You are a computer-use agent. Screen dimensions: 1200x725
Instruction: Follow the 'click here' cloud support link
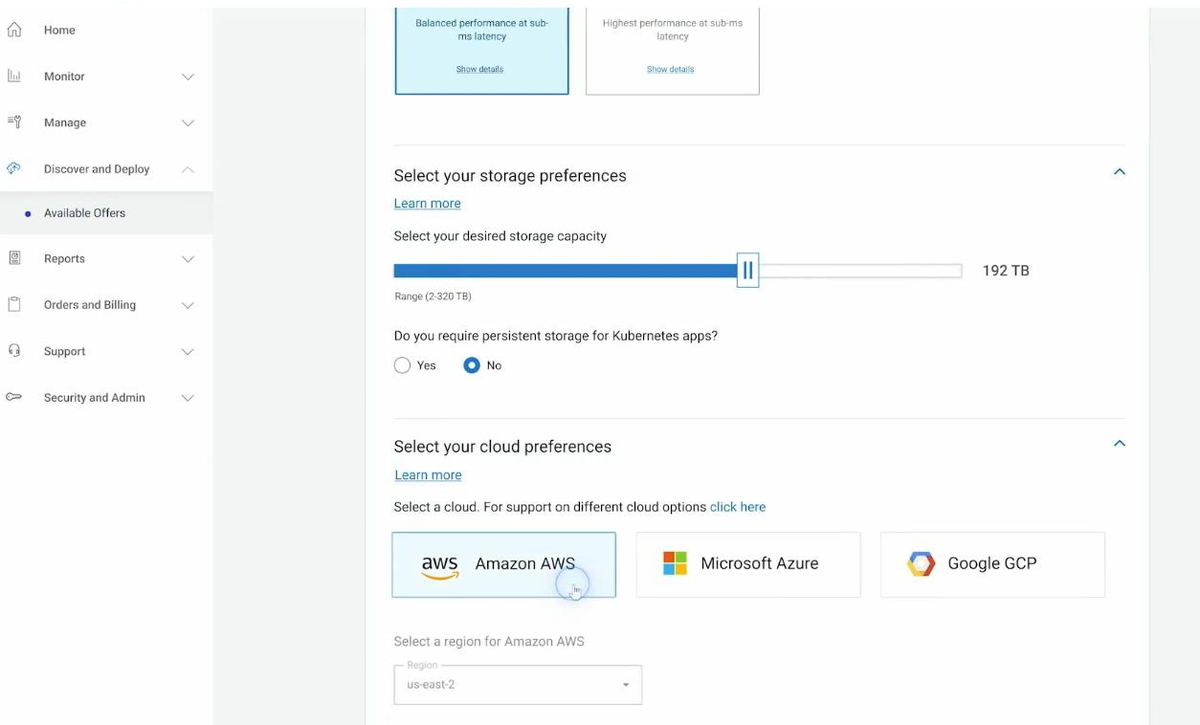click(738, 507)
